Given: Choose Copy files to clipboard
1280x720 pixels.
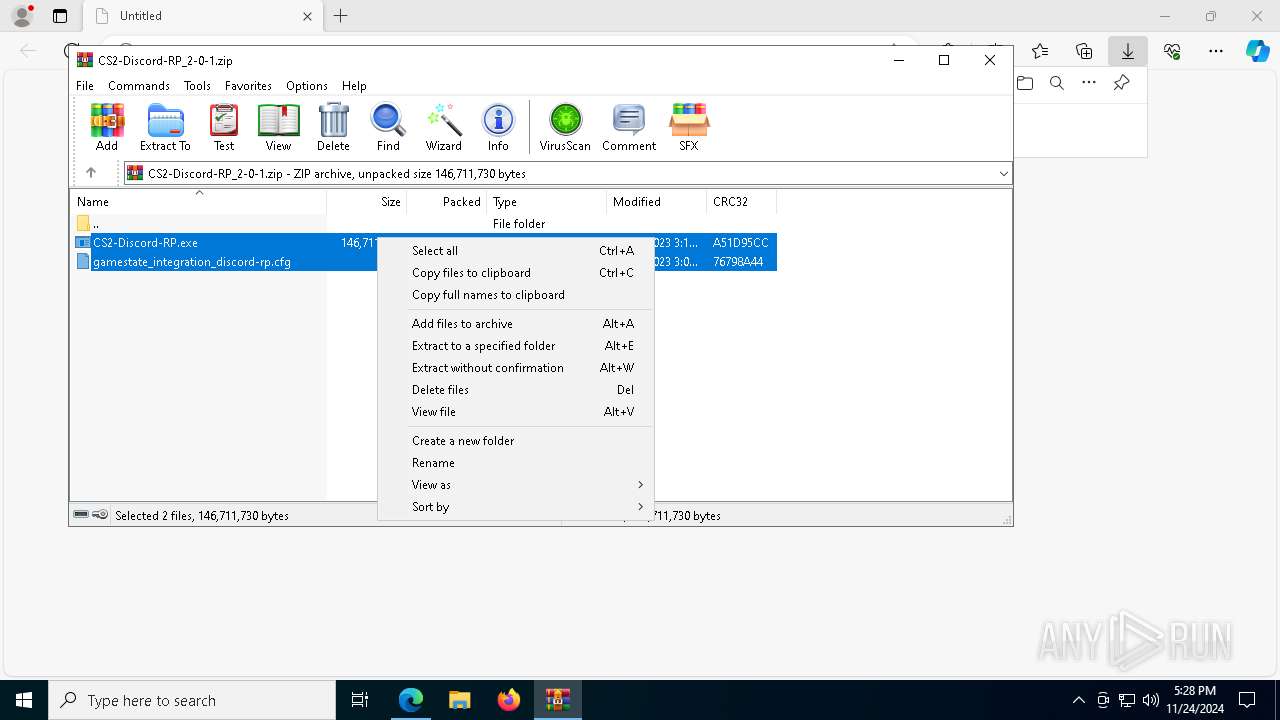Looking at the screenshot, I should (515, 273).
